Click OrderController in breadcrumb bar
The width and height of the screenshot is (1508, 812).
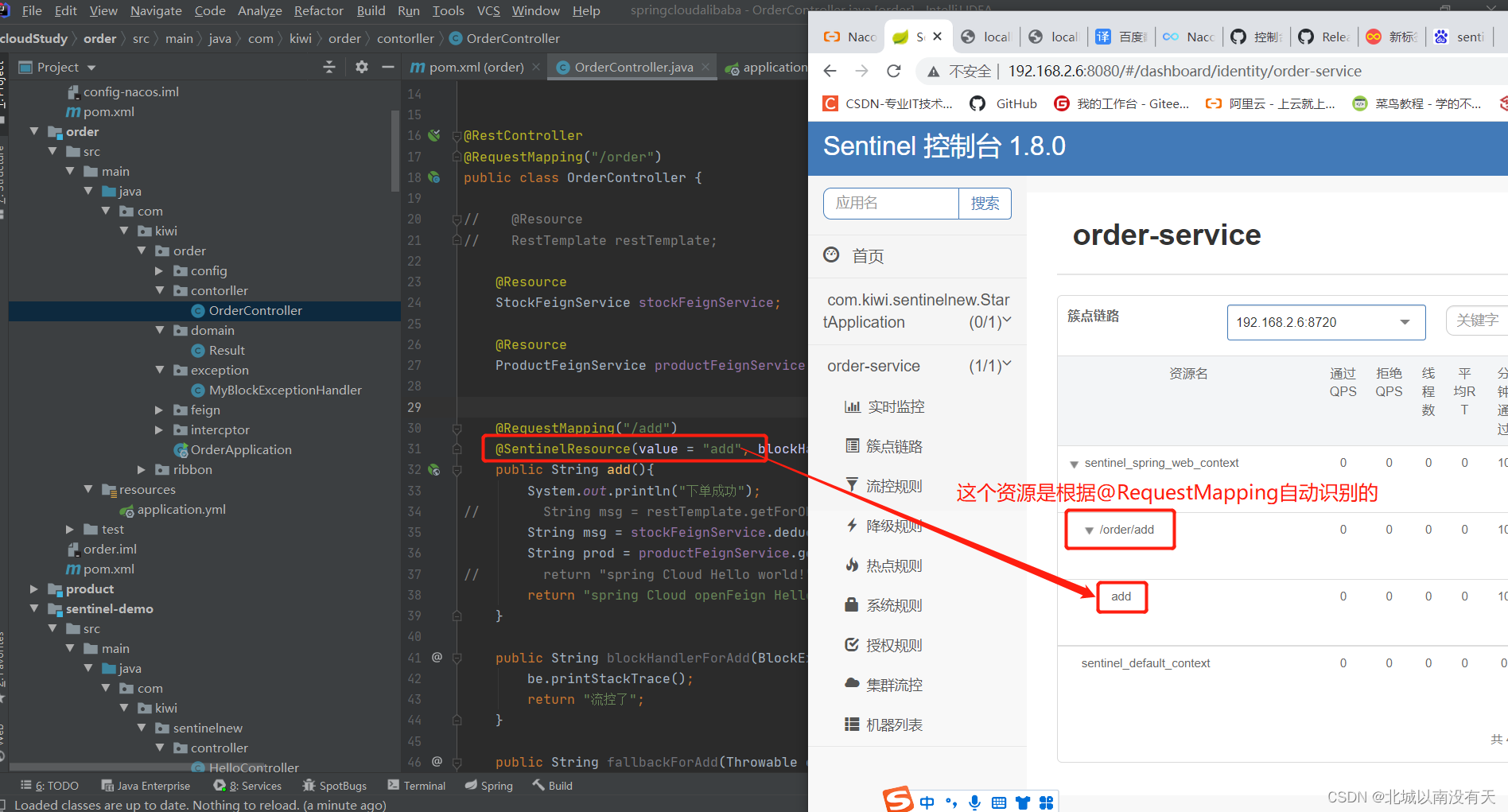click(513, 38)
